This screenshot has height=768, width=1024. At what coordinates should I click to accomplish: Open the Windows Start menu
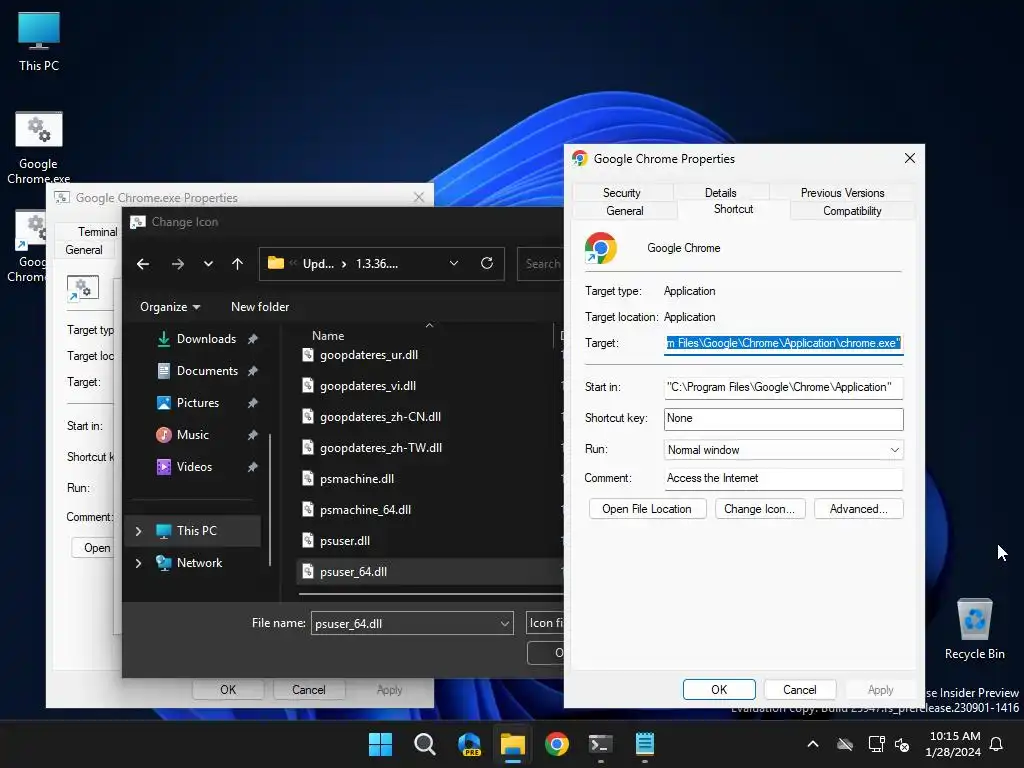(380, 744)
